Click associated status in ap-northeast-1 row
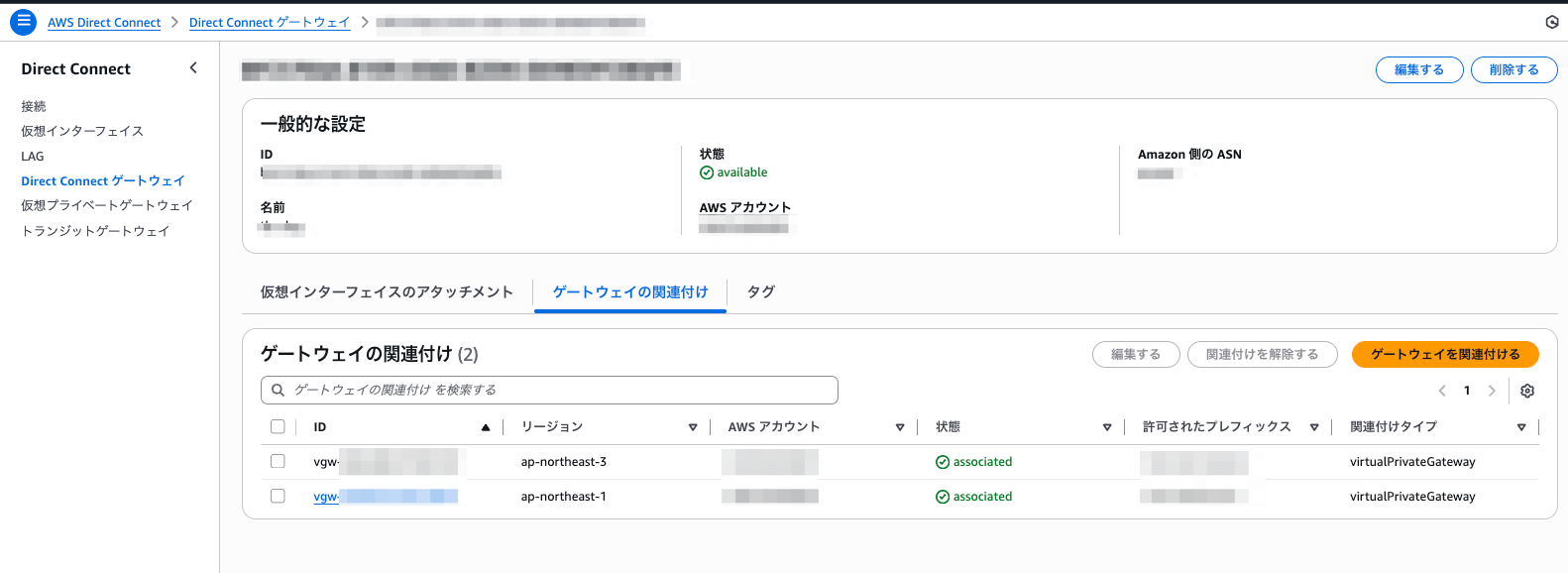 (x=974, y=497)
